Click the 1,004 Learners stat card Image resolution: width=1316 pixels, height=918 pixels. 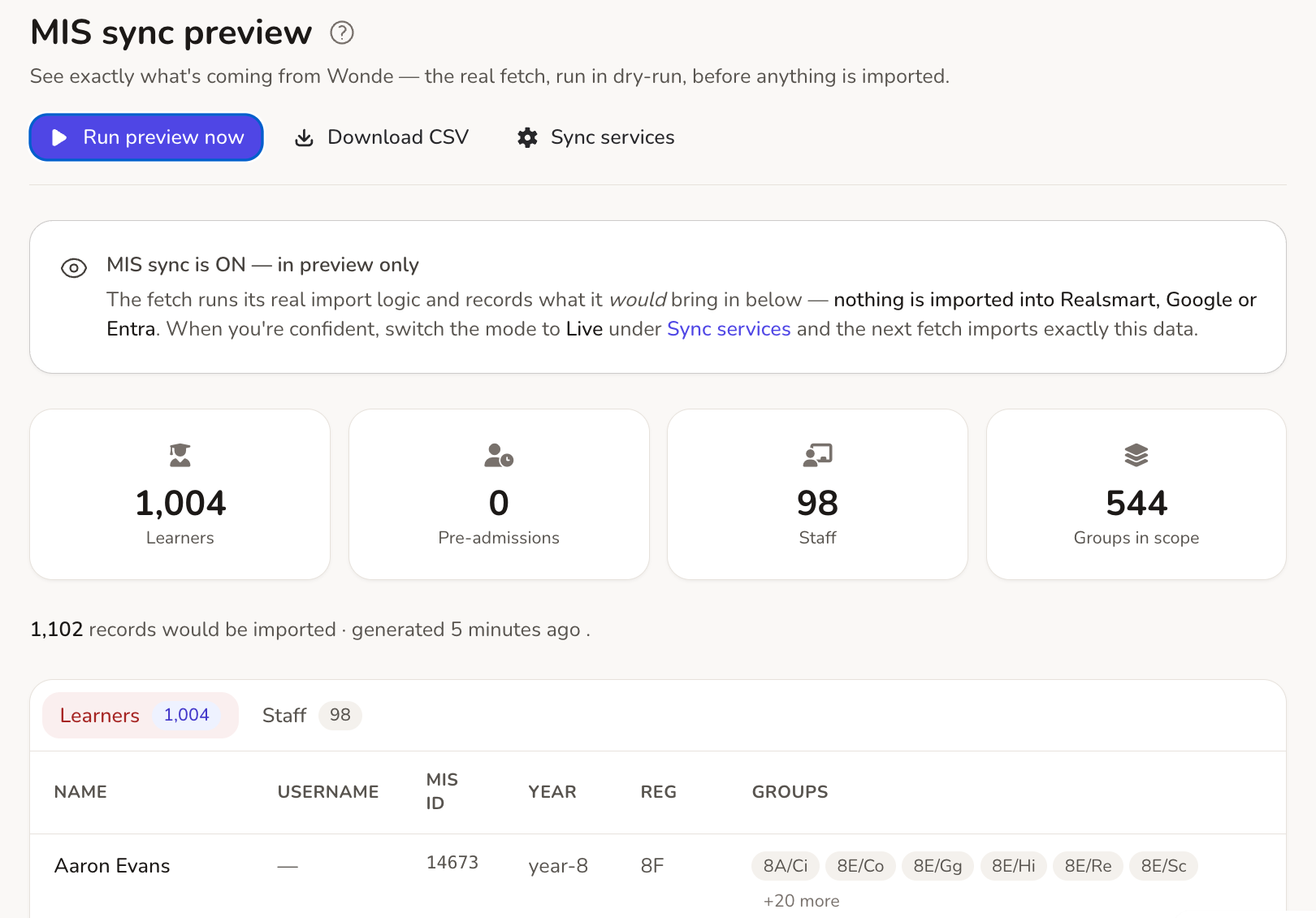click(180, 494)
